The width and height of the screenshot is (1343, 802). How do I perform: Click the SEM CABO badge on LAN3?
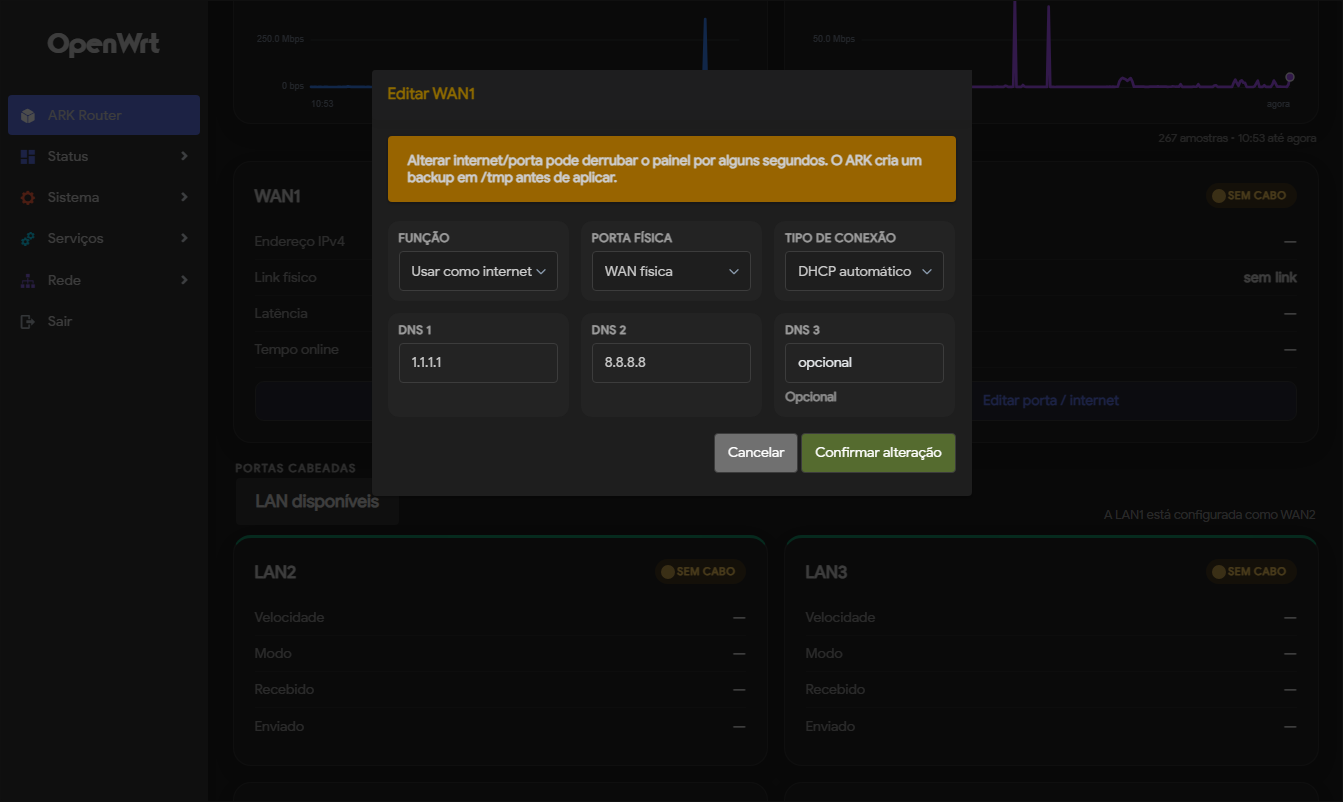point(1251,572)
